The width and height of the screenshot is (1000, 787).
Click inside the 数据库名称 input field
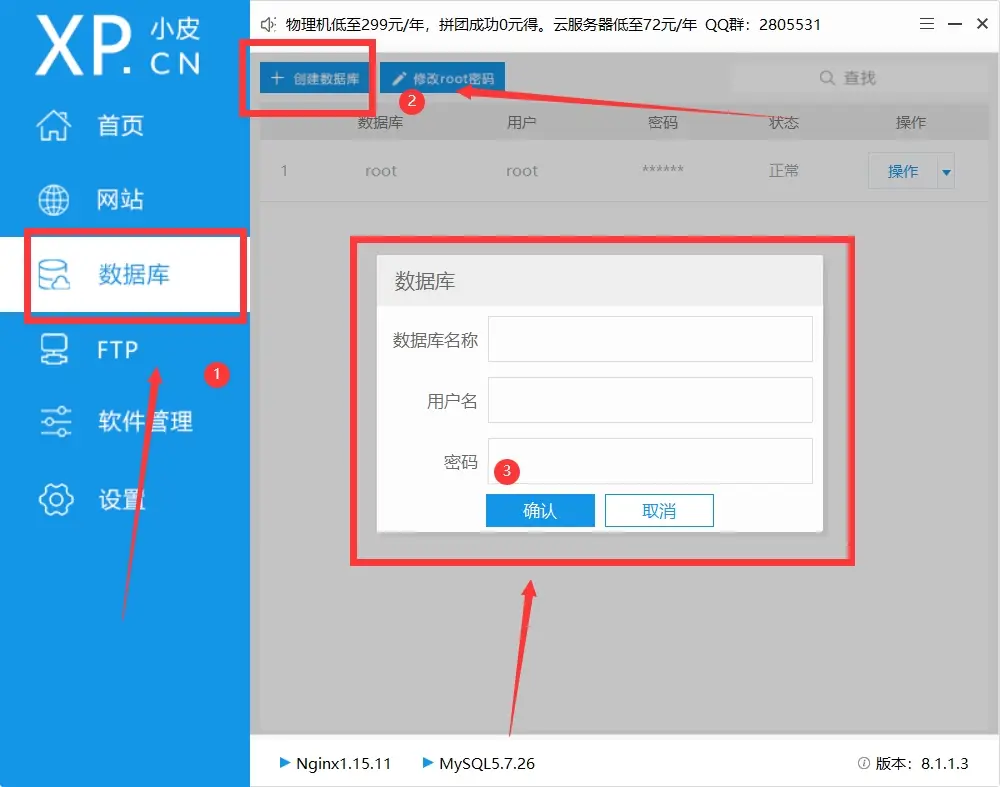pyautogui.click(x=650, y=339)
